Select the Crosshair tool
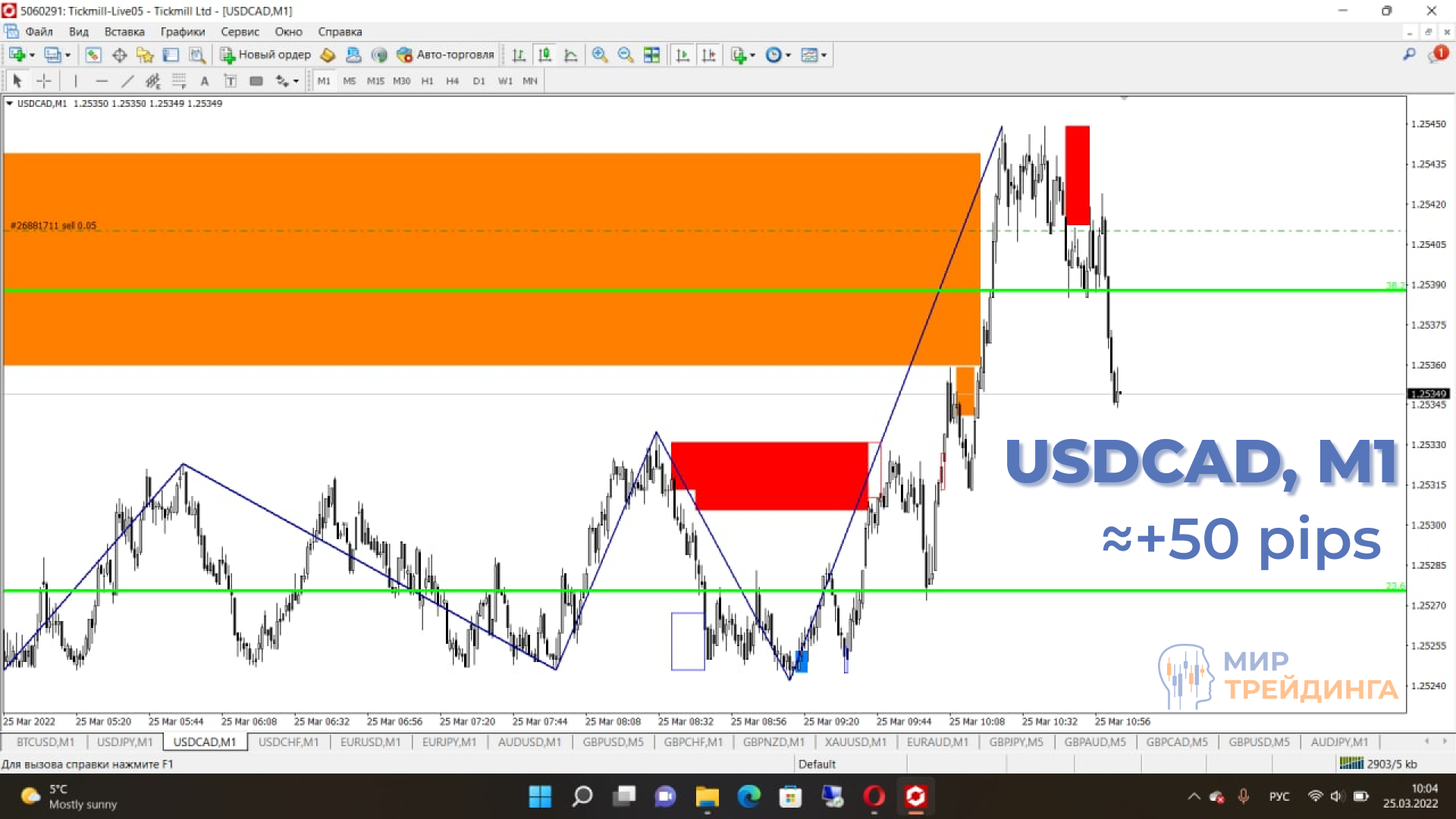This screenshot has width=1456, height=819. [43, 80]
